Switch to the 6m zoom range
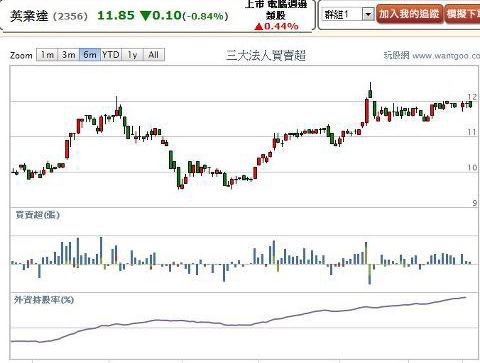Screen dimensions: 480x363 pyautogui.click(x=90, y=55)
